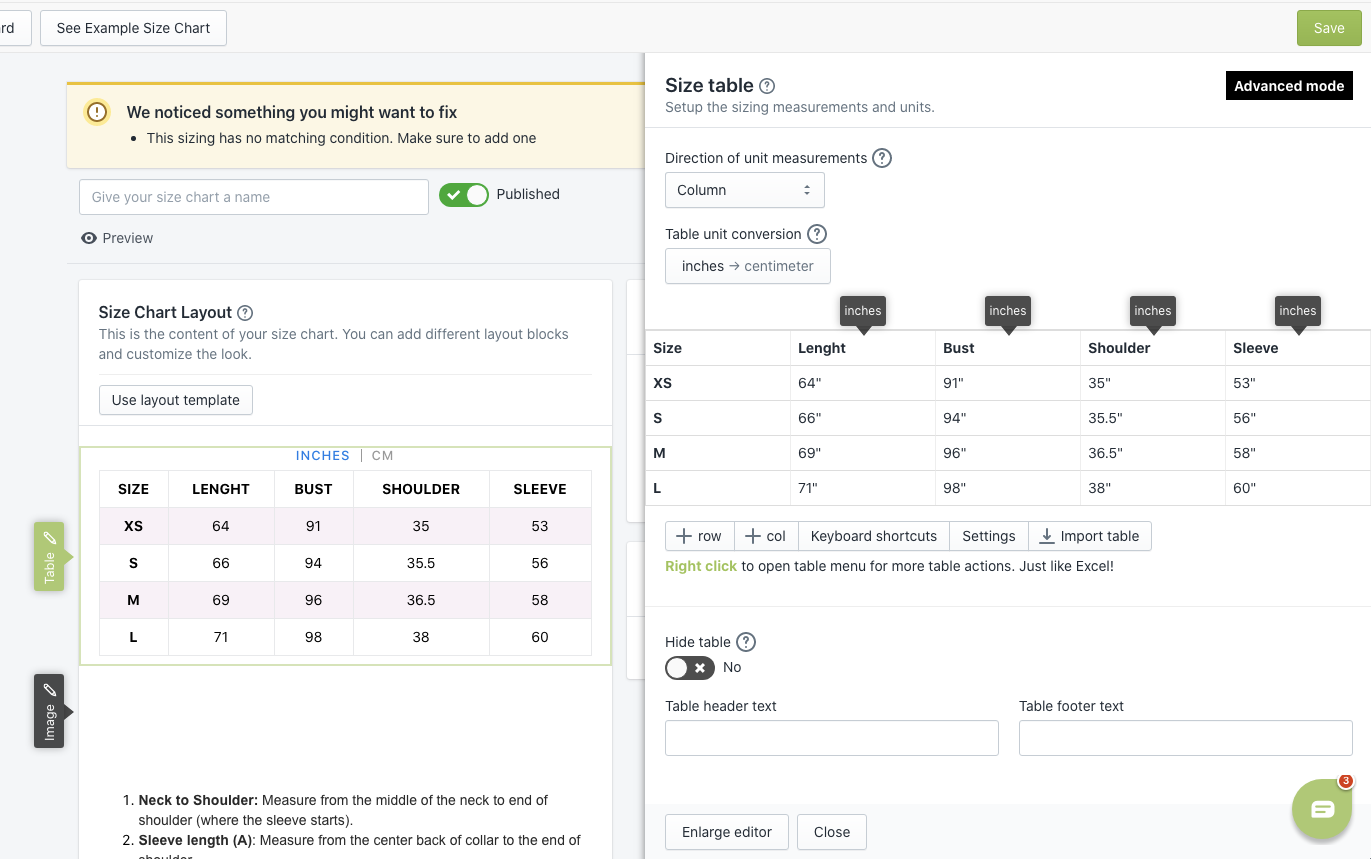Viewport: 1371px width, 859px height.
Task: Click the size chart name input field
Action: [254, 197]
